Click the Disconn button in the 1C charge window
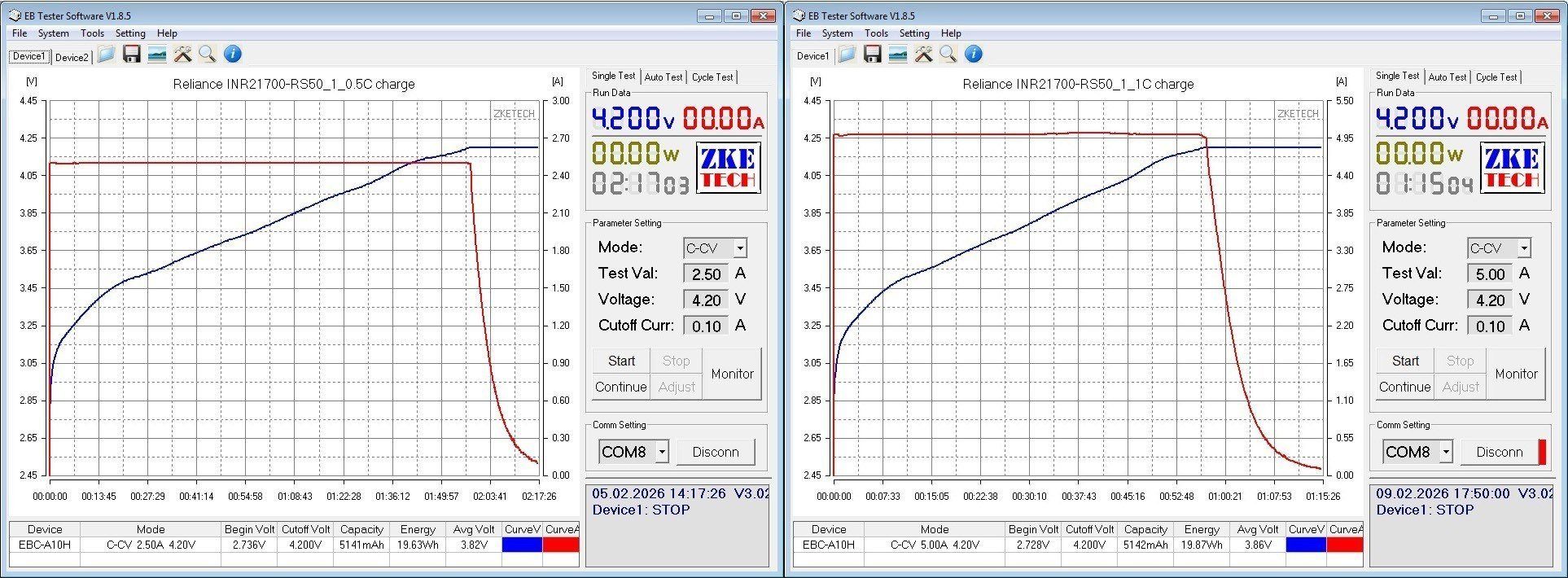 click(x=1499, y=452)
